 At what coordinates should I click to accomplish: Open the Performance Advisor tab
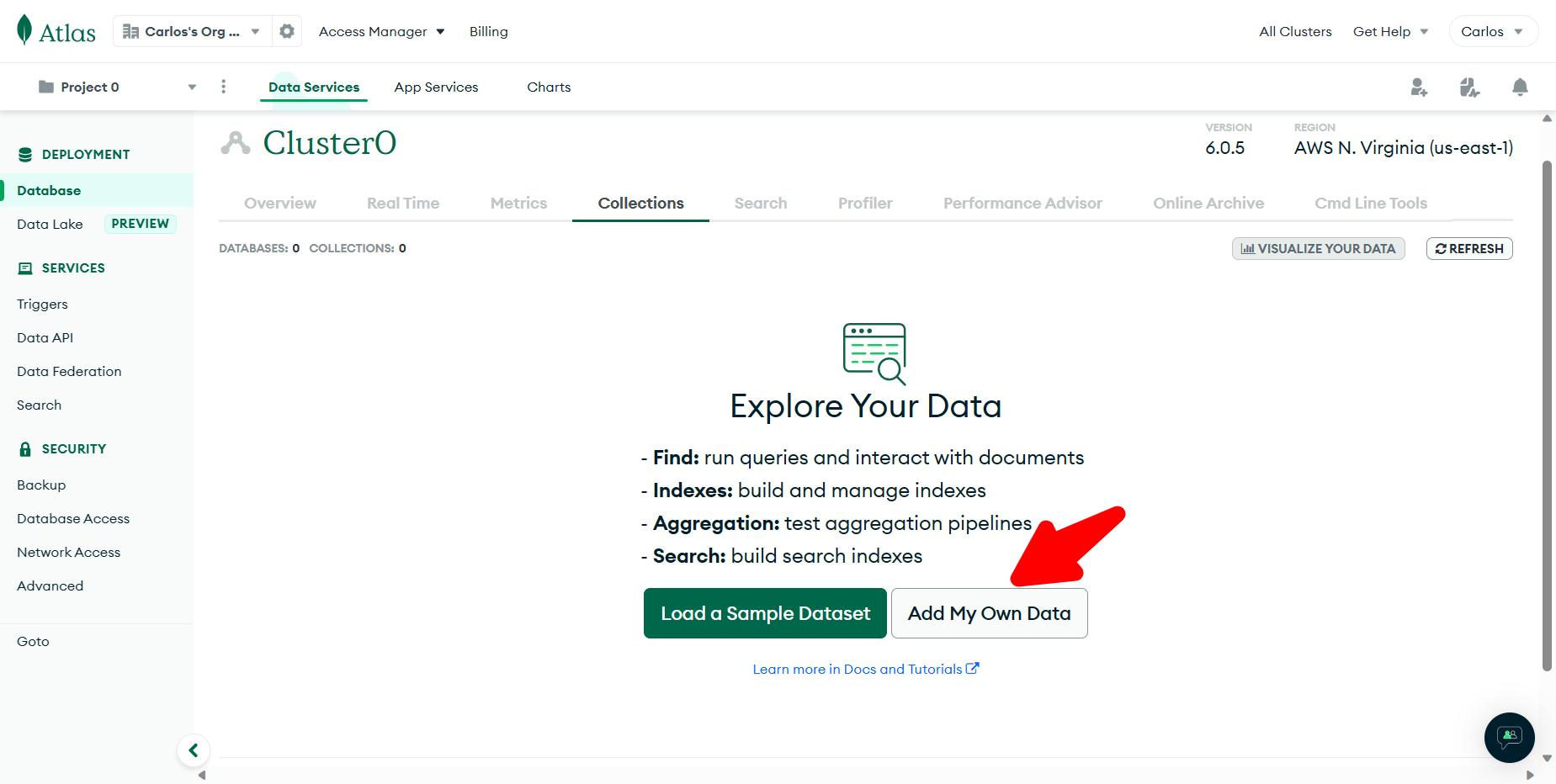[1022, 203]
